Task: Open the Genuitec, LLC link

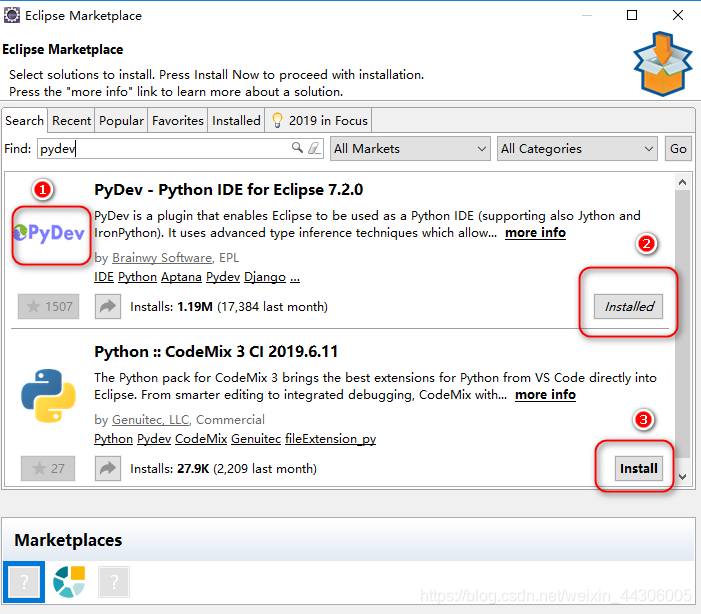Action: pos(151,420)
